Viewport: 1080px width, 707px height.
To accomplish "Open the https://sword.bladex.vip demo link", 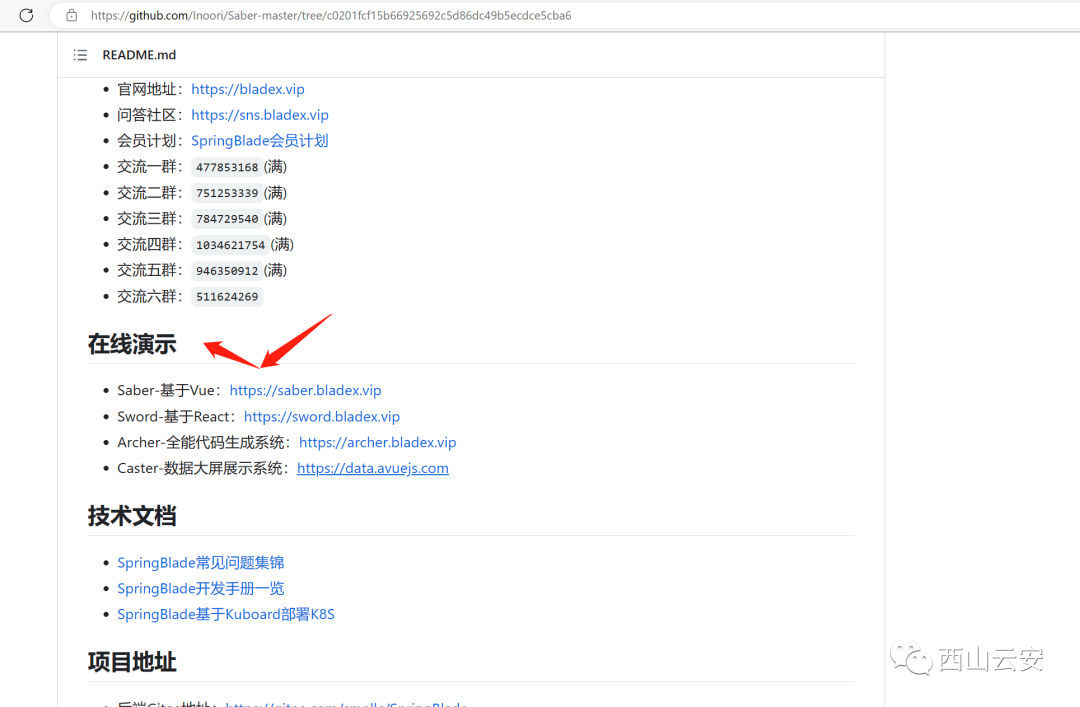I will click(322, 416).
